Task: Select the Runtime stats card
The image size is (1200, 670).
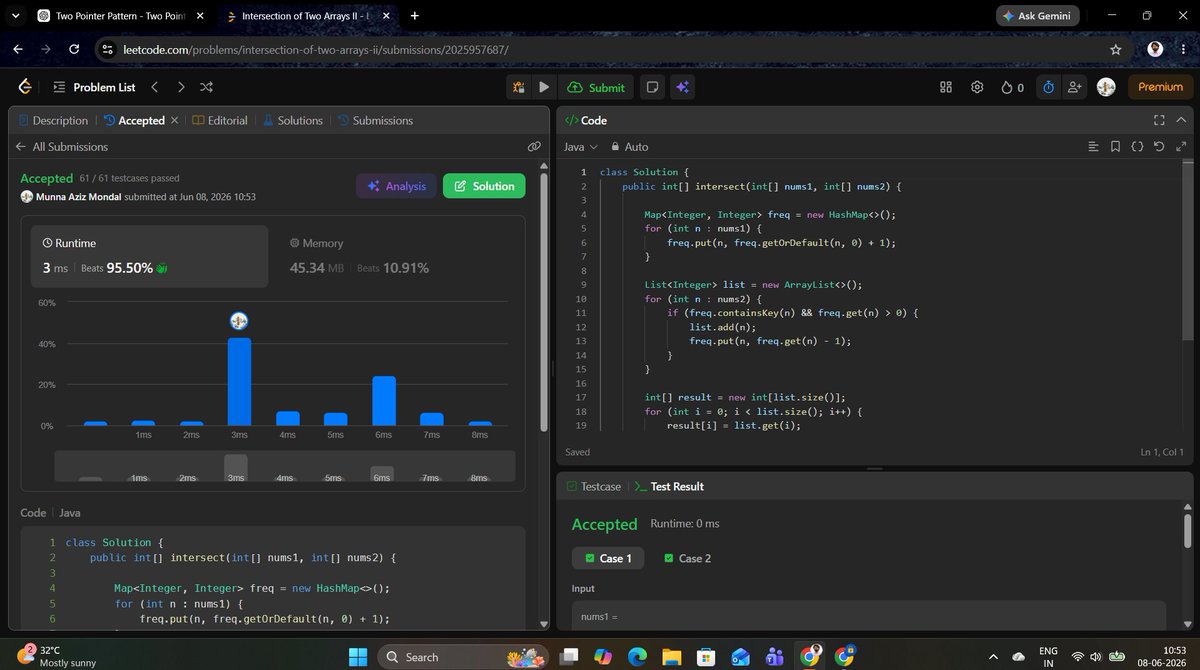Action: tap(149, 255)
